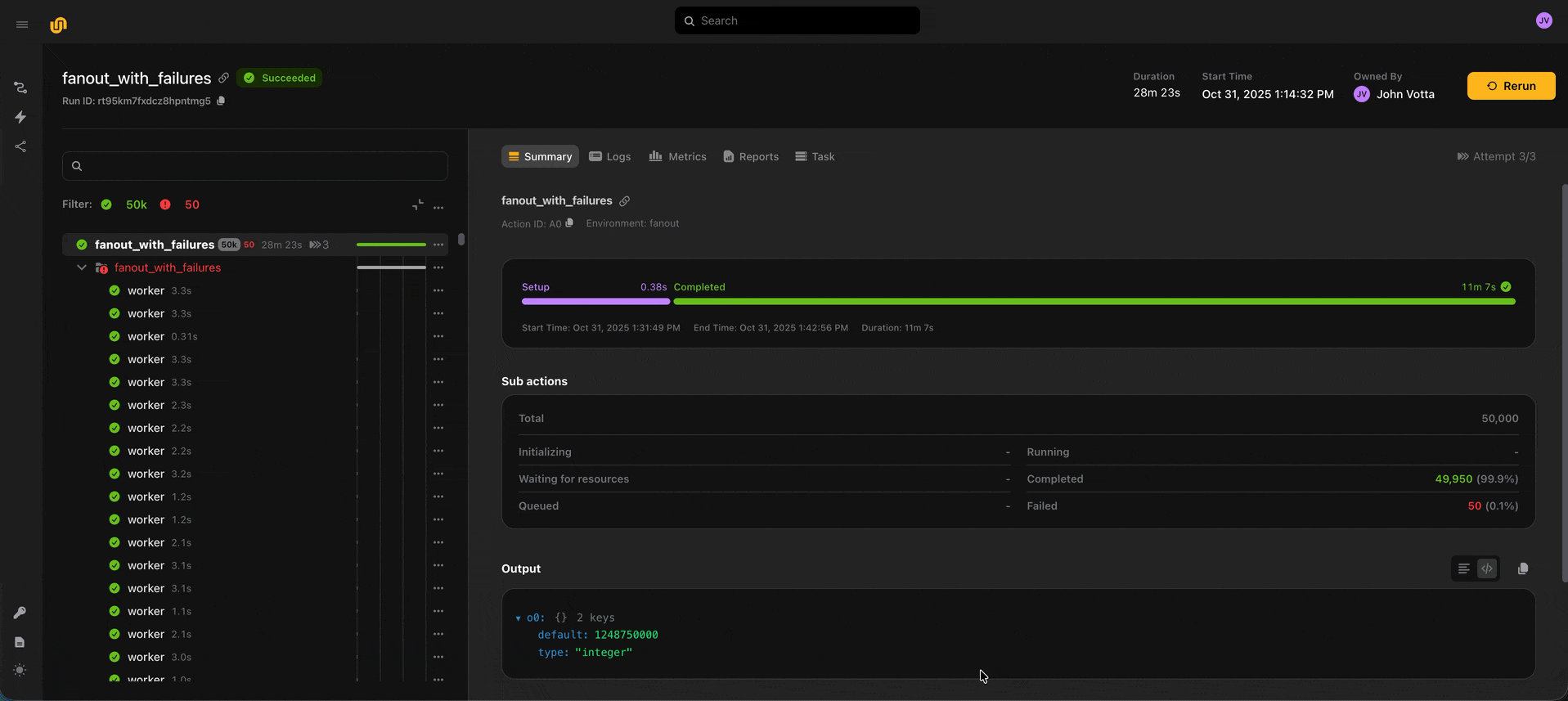Switch Output to formatted text view
1568x701 pixels.
tap(1463, 568)
